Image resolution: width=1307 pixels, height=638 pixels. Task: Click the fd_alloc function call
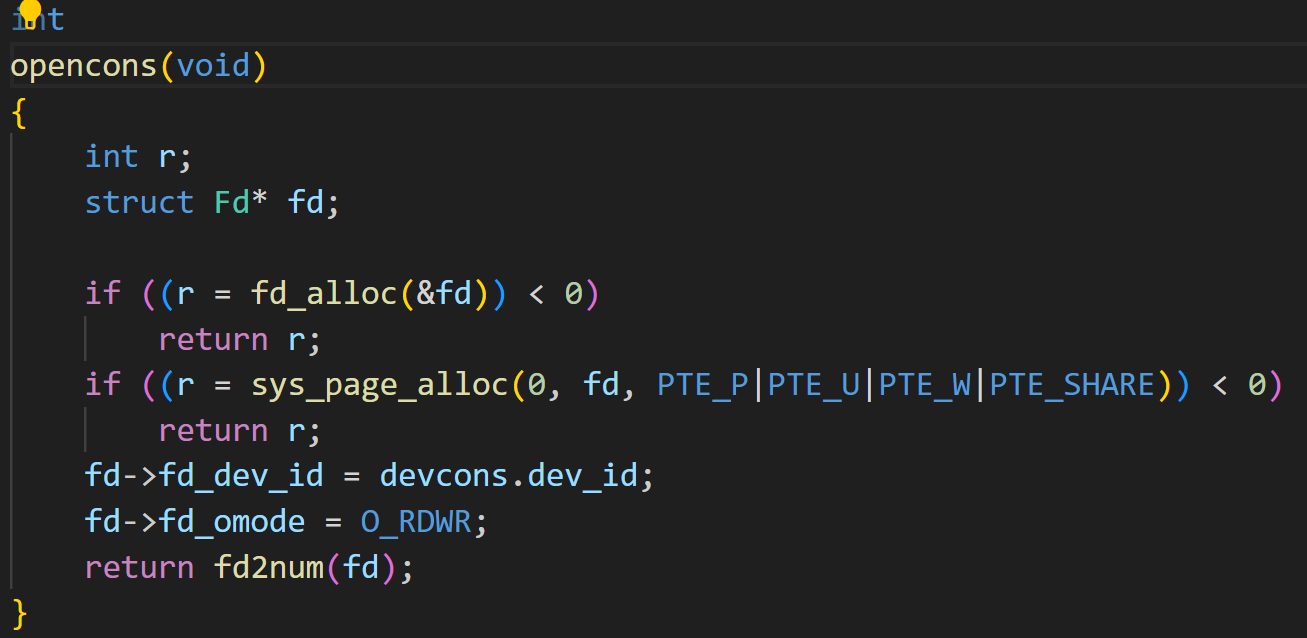[323, 293]
